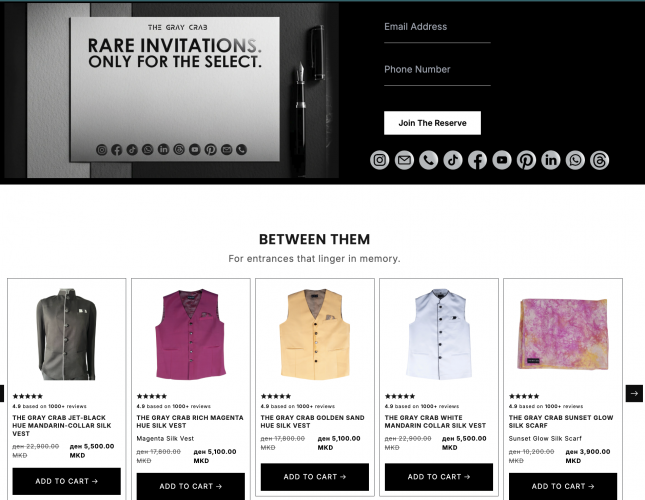Click the 'BETWEEN THEM' section heading
Screen dimensions: 645x500
315,239
